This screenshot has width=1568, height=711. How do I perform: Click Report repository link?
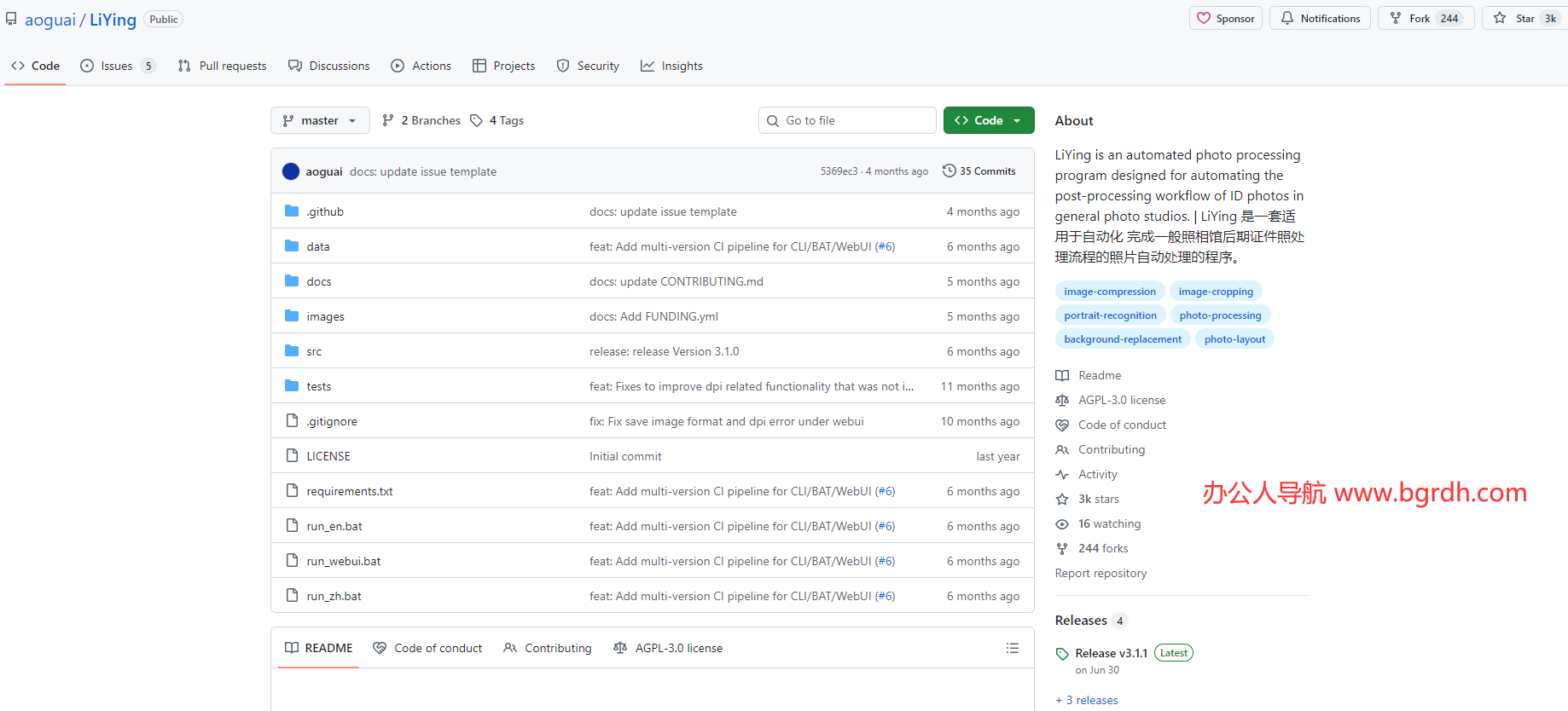(x=1101, y=573)
